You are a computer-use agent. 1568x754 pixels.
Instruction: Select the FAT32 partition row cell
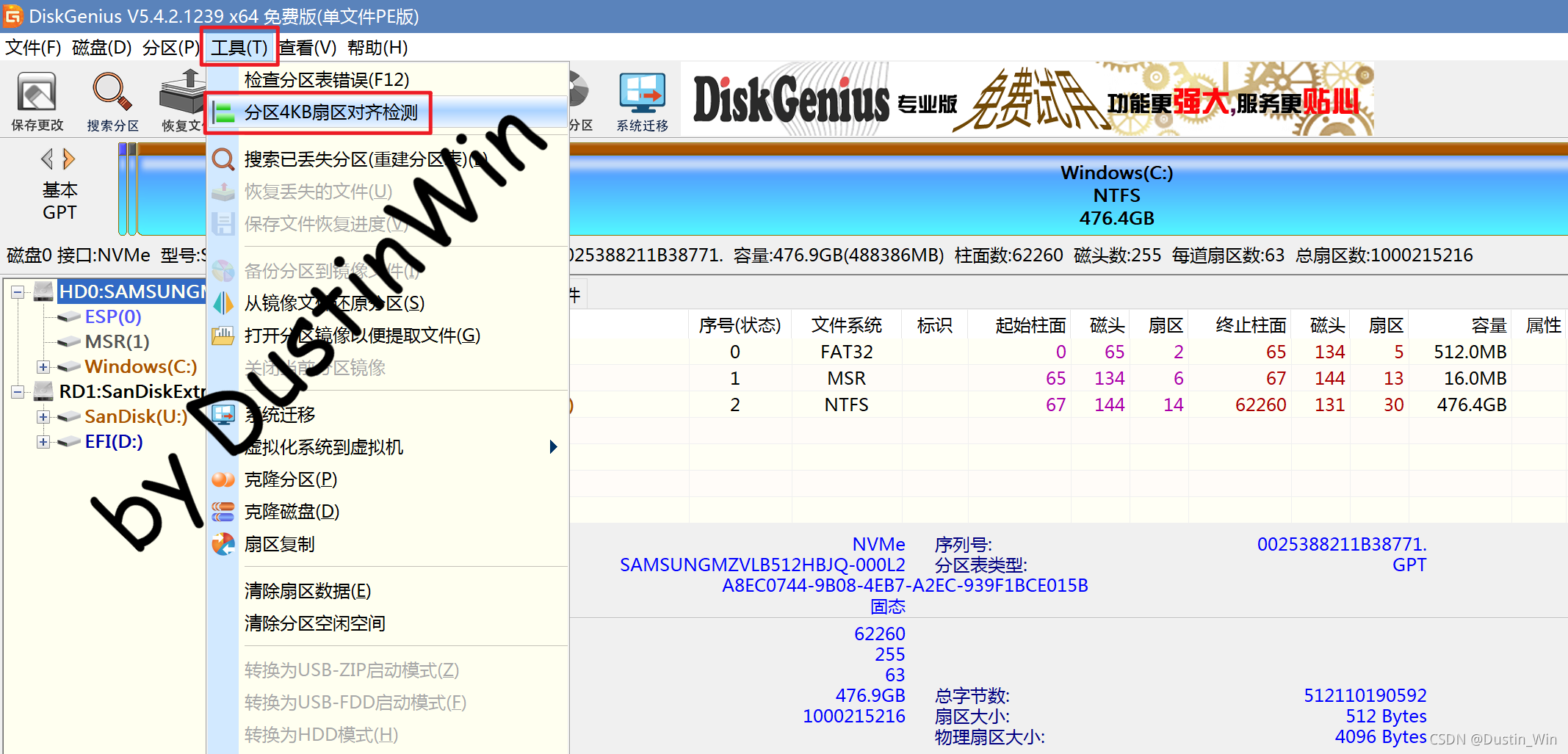(846, 352)
